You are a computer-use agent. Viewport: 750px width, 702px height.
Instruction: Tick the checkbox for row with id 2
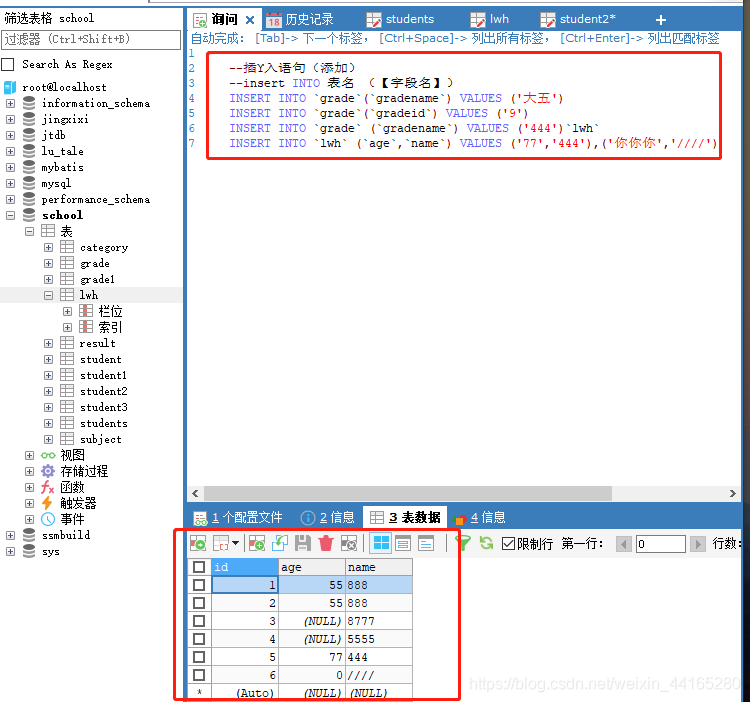(199, 603)
